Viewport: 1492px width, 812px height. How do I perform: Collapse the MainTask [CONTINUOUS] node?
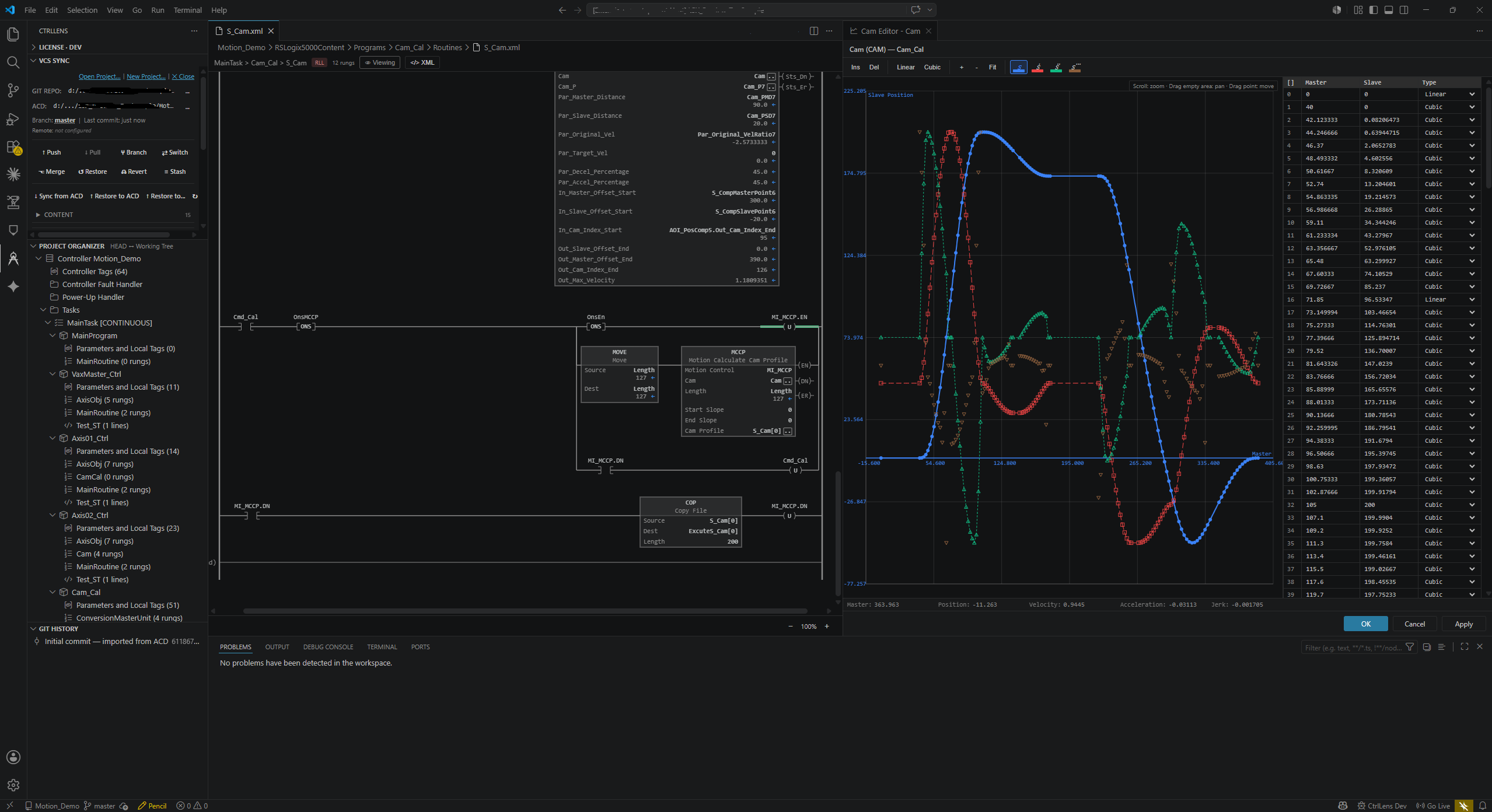click(x=48, y=323)
